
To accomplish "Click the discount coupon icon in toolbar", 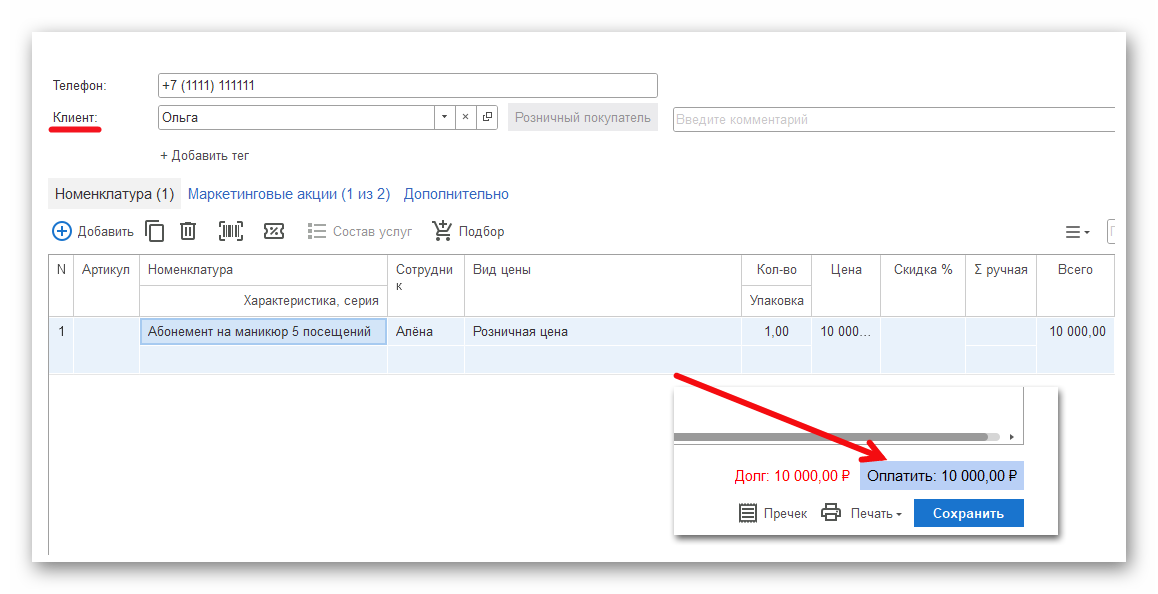I will click(274, 230).
